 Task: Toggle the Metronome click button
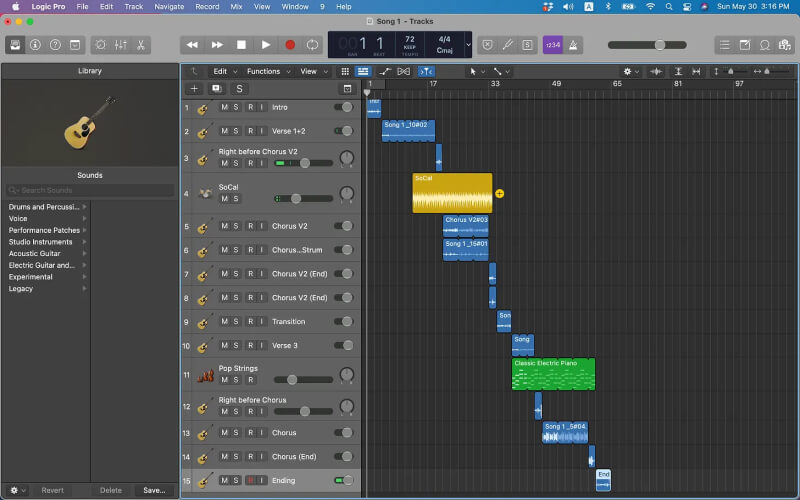click(x=573, y=45)
